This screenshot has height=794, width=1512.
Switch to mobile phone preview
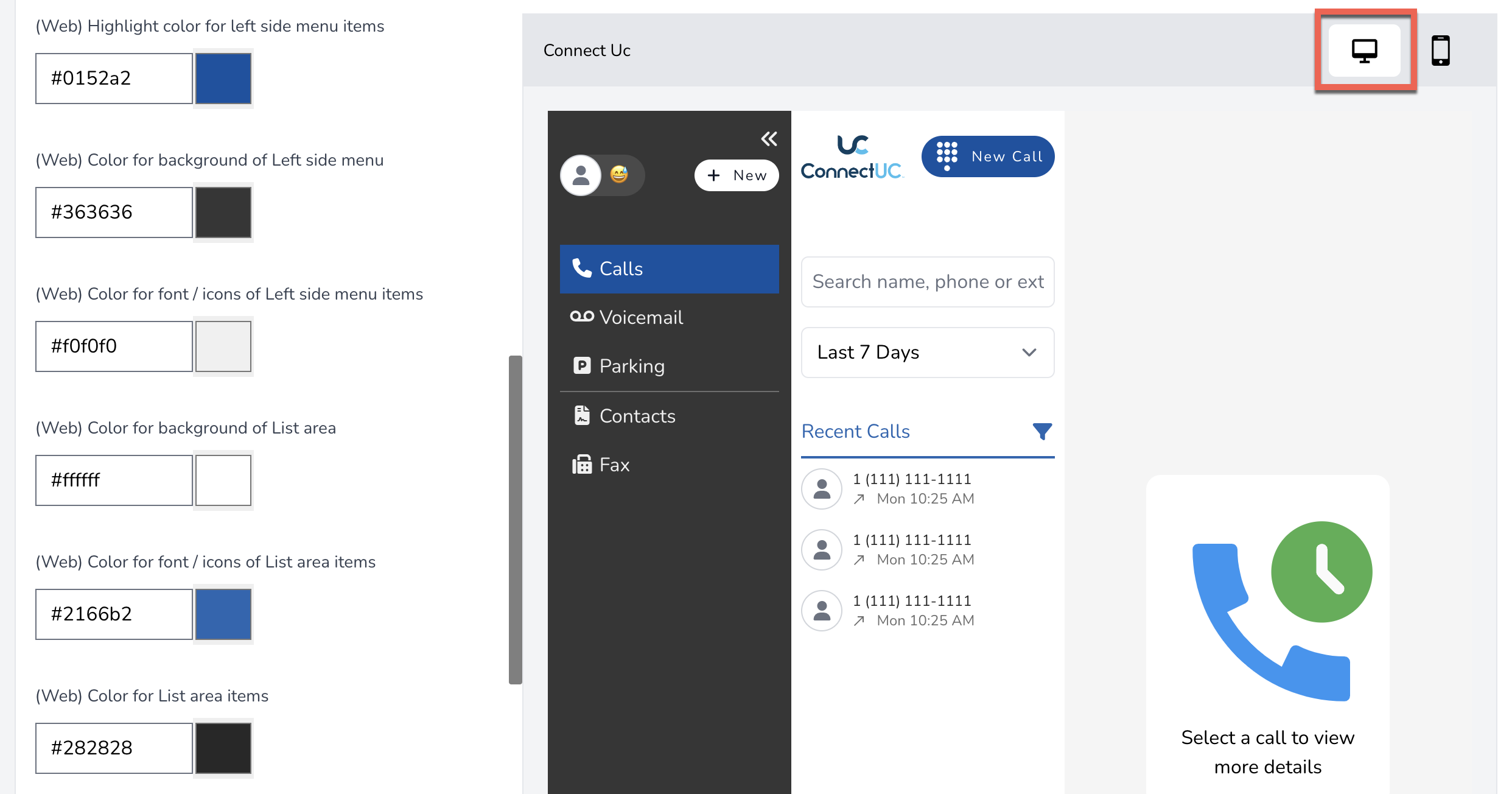coord(1440,51)
